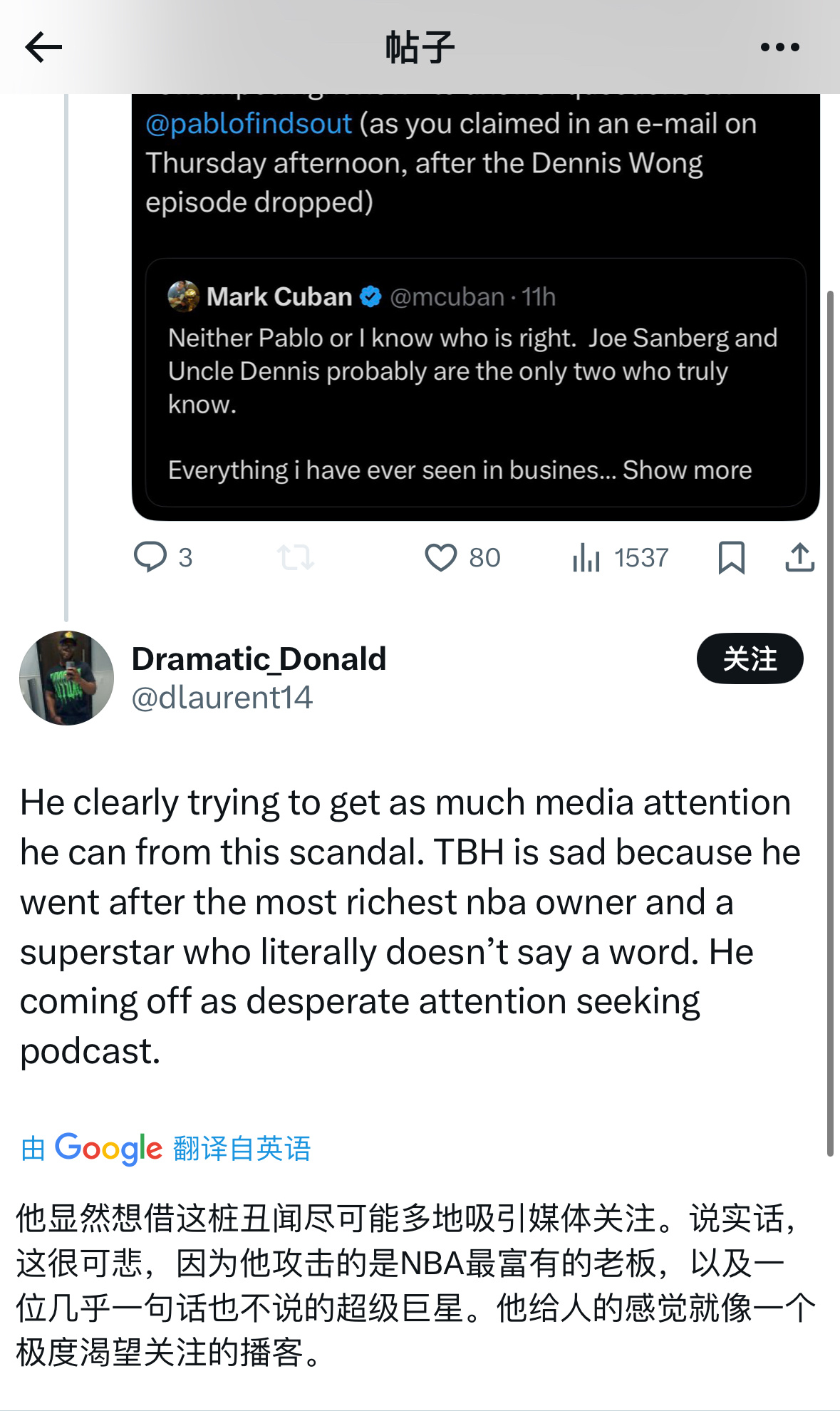840x1411 pixels.
Task: Open Dramatic_Donald's profile picture
Action: (x=66, y=678)
